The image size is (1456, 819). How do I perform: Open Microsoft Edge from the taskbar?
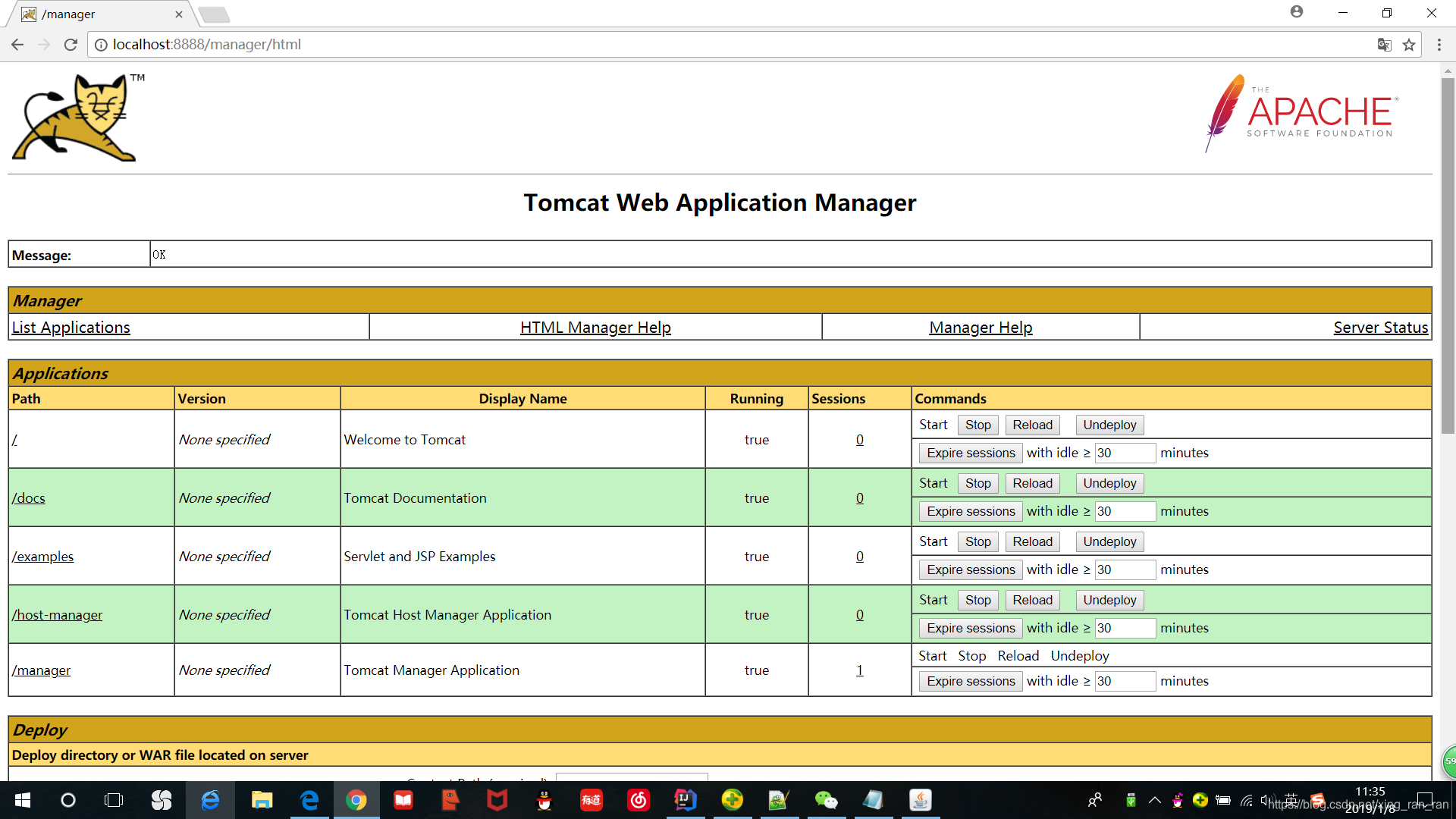[309, 800]
